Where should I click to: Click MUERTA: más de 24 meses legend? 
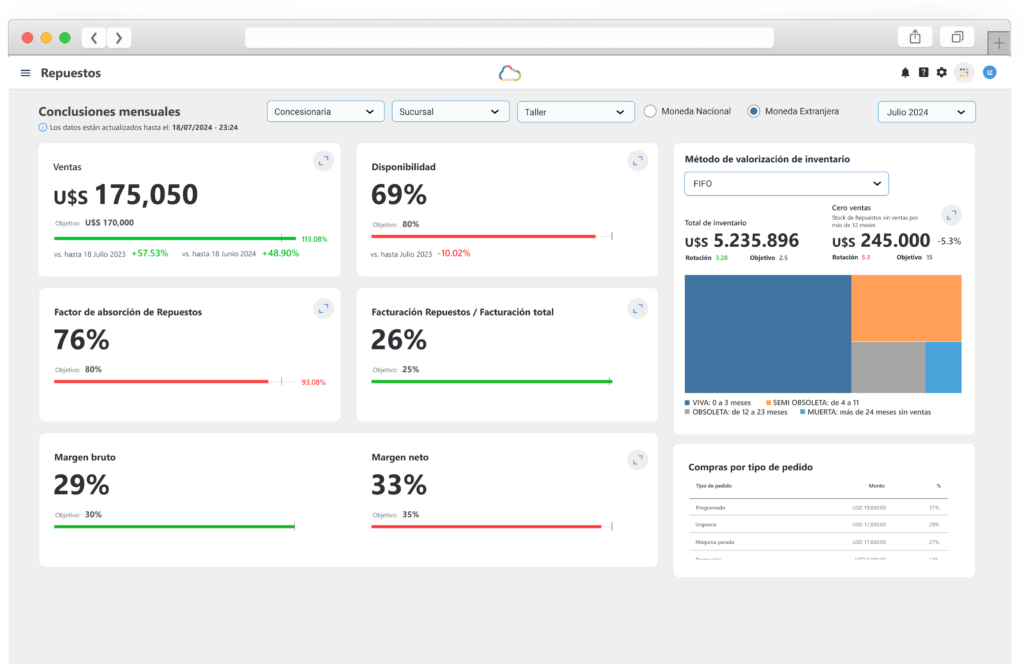pyautogui.click(x=865, y=412)
